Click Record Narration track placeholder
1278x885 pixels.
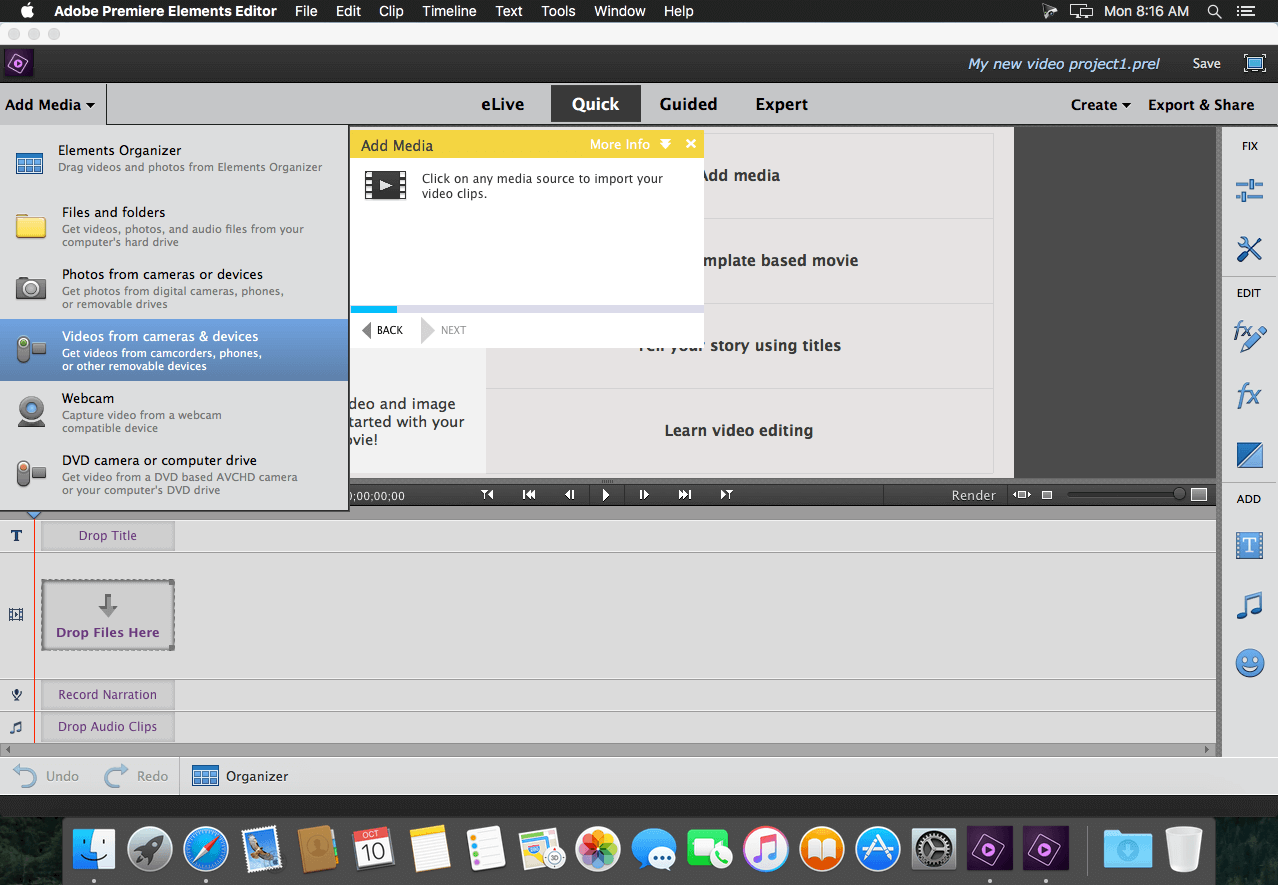pyautogui.click(x=108, y=694)
